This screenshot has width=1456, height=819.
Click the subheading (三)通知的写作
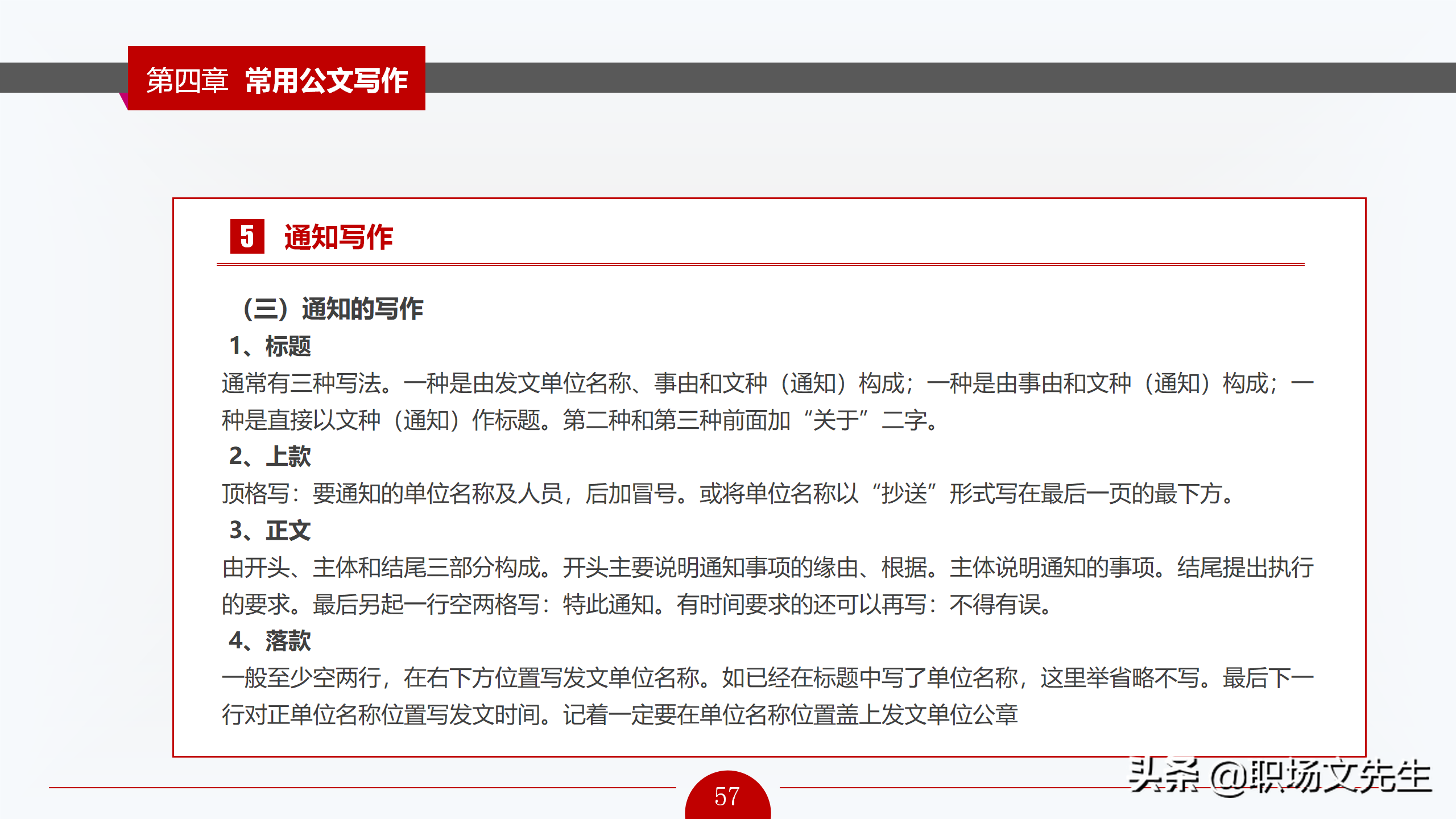(x=333, y=309)
